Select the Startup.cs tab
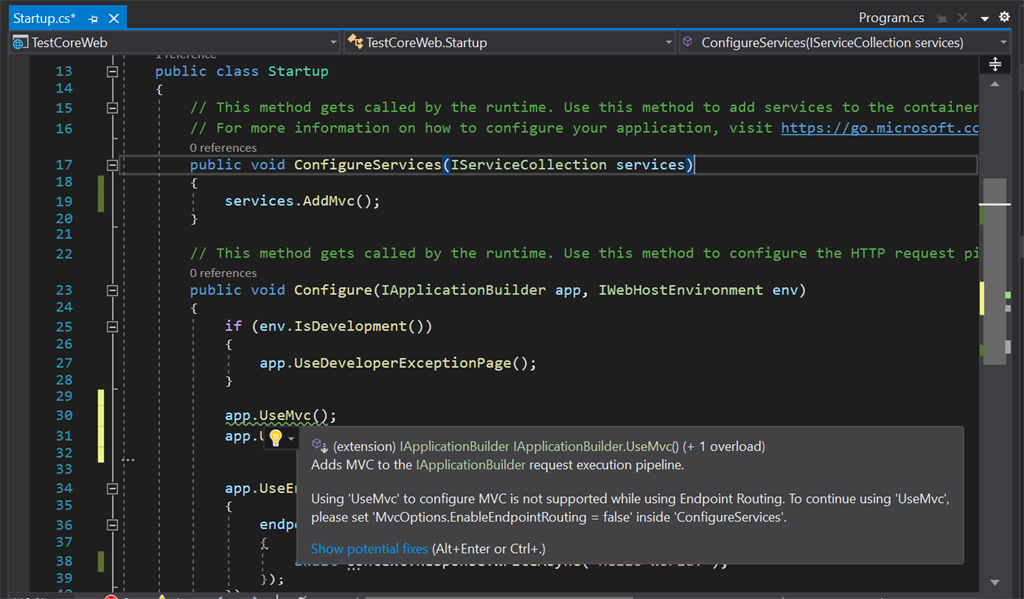Image resolution: width=1024 pixels, height=599 pixels. click(x=44, y=18)
